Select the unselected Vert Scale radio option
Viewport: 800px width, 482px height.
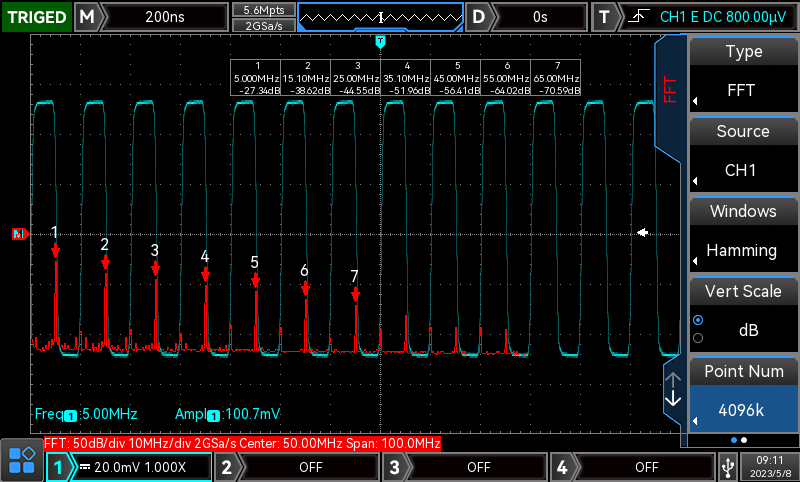pyautogui.click(x=698, y=338)
